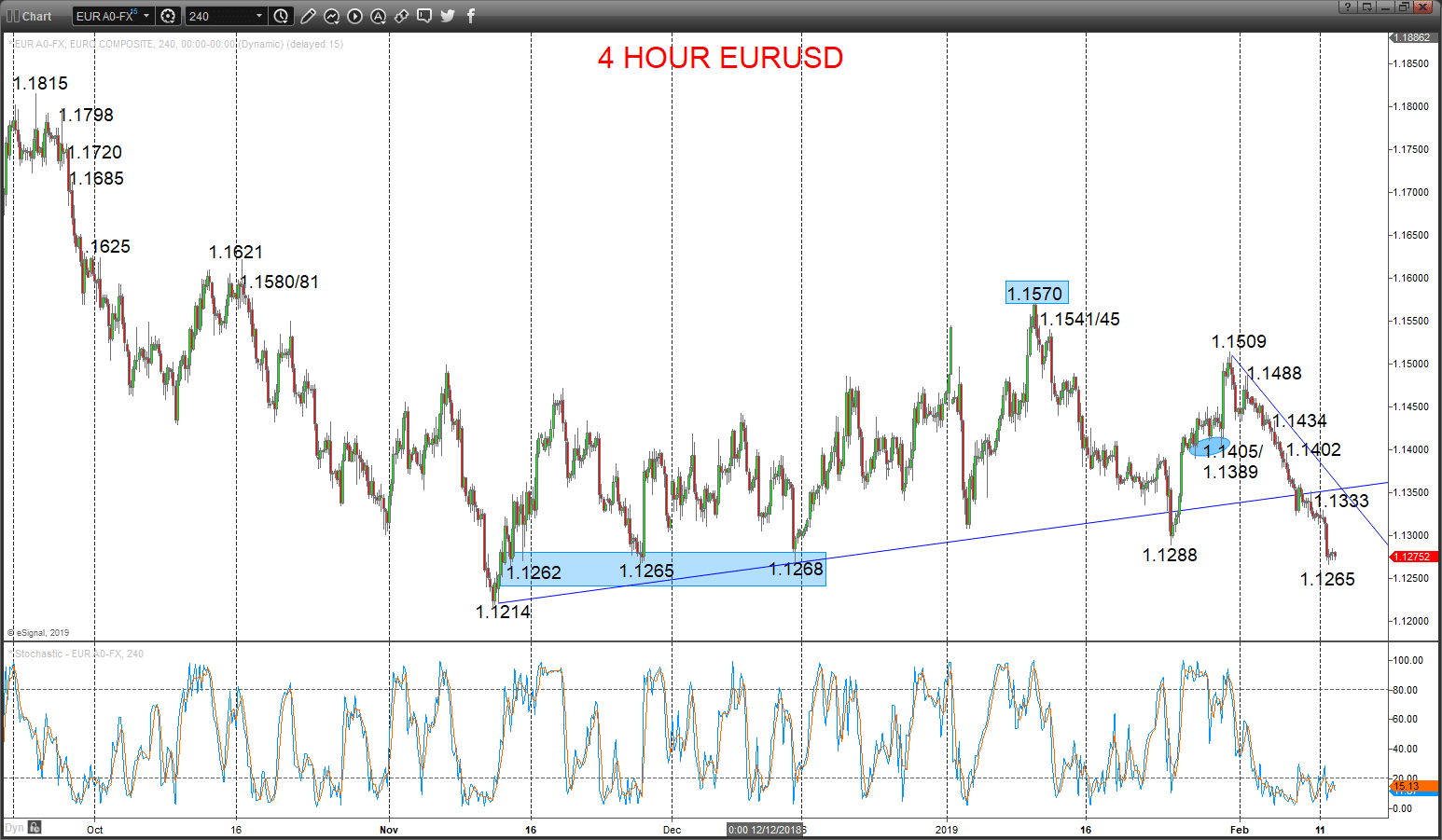Screen dimensions: 1442x840
Task: Open the studies chart-line icon
Action: pos(331,16)
